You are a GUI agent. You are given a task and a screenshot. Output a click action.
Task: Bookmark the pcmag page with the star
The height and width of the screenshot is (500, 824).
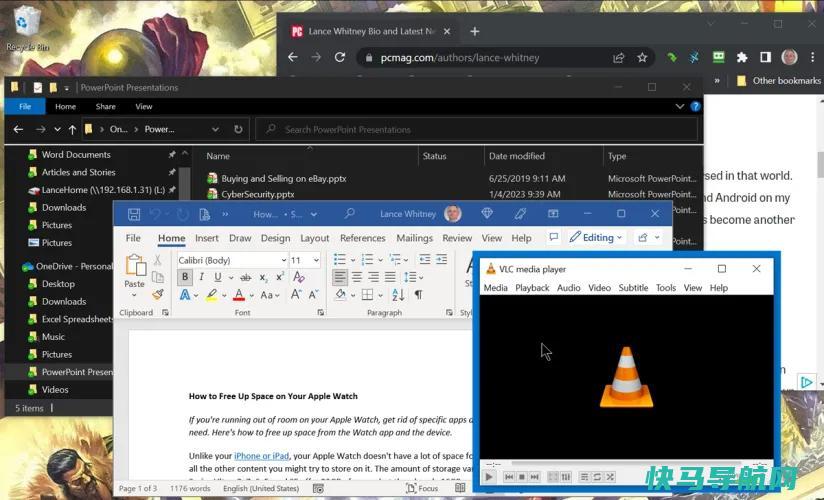(642, 57)
